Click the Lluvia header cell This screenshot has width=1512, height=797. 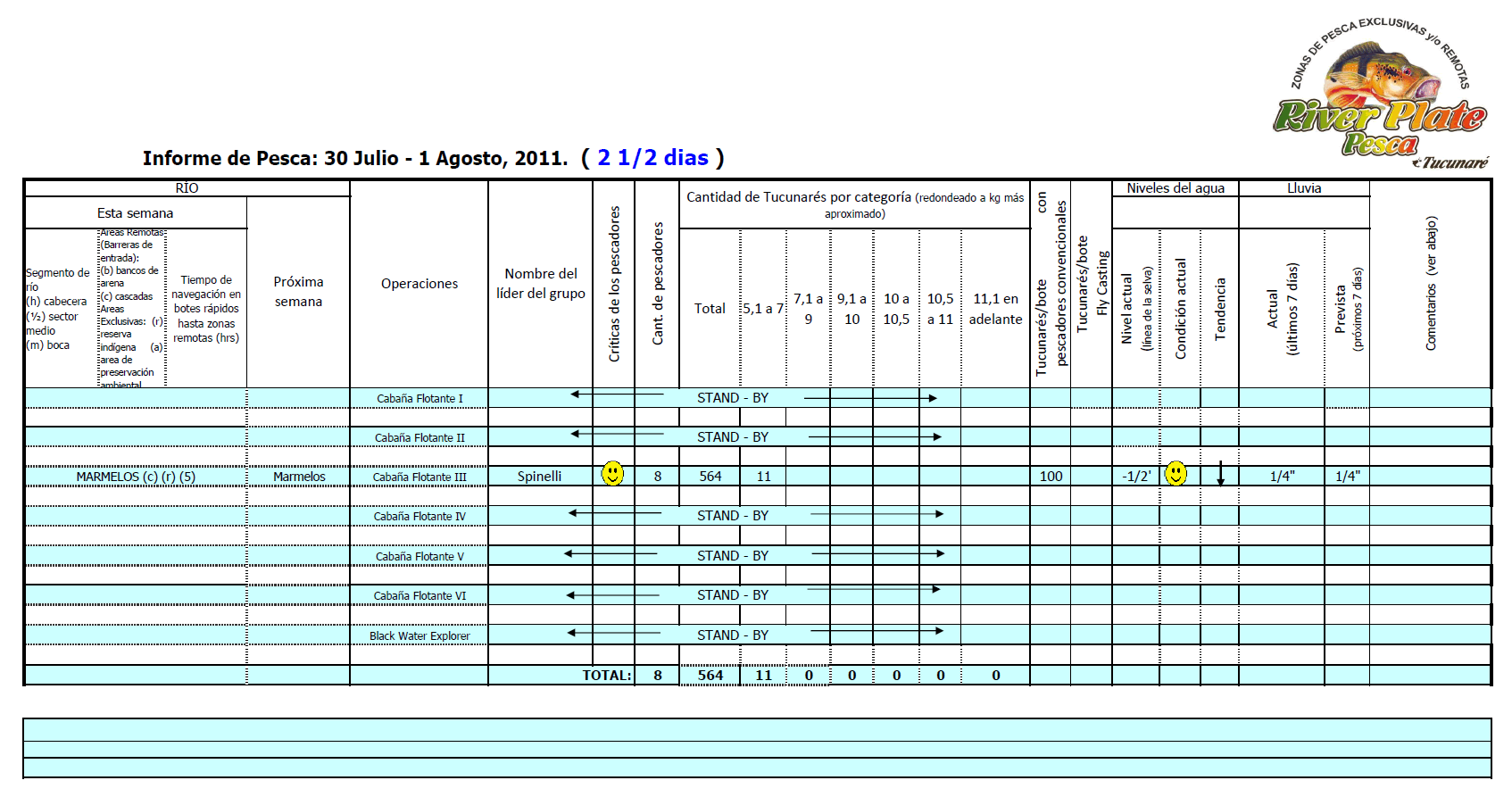(1303, 188)
